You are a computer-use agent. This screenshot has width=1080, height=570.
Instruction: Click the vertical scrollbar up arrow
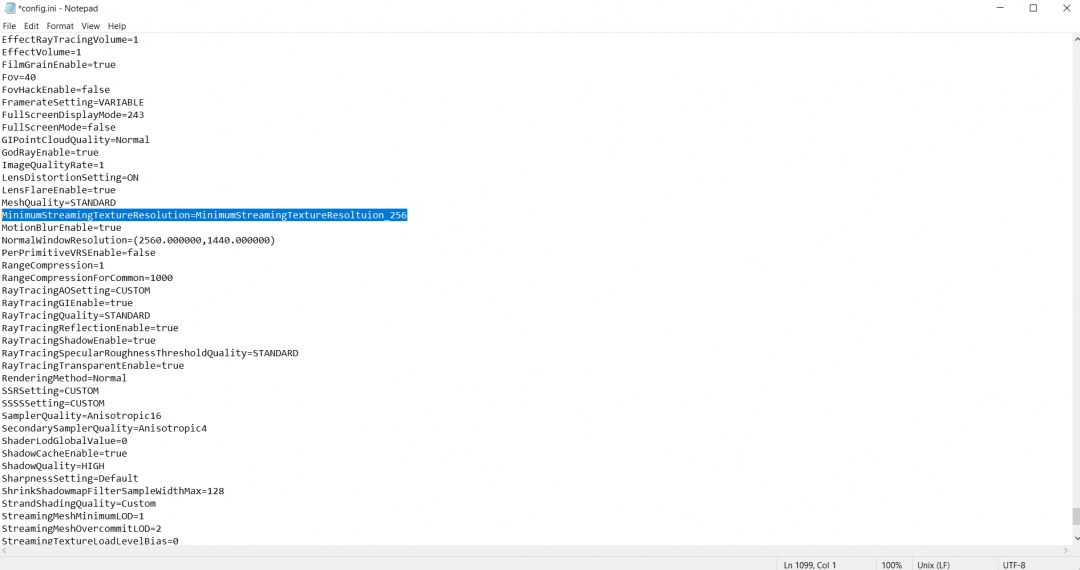coord(1076,38)
